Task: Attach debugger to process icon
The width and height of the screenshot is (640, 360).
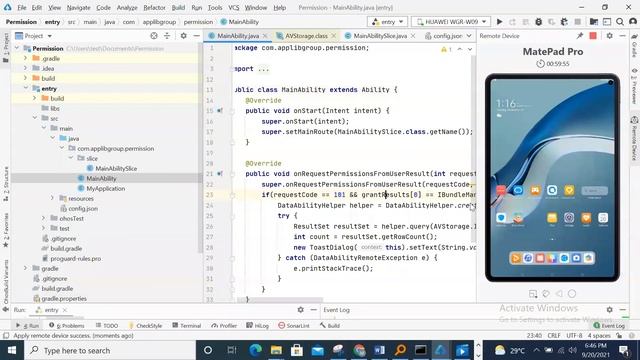Action: click(x=564, y=22)
